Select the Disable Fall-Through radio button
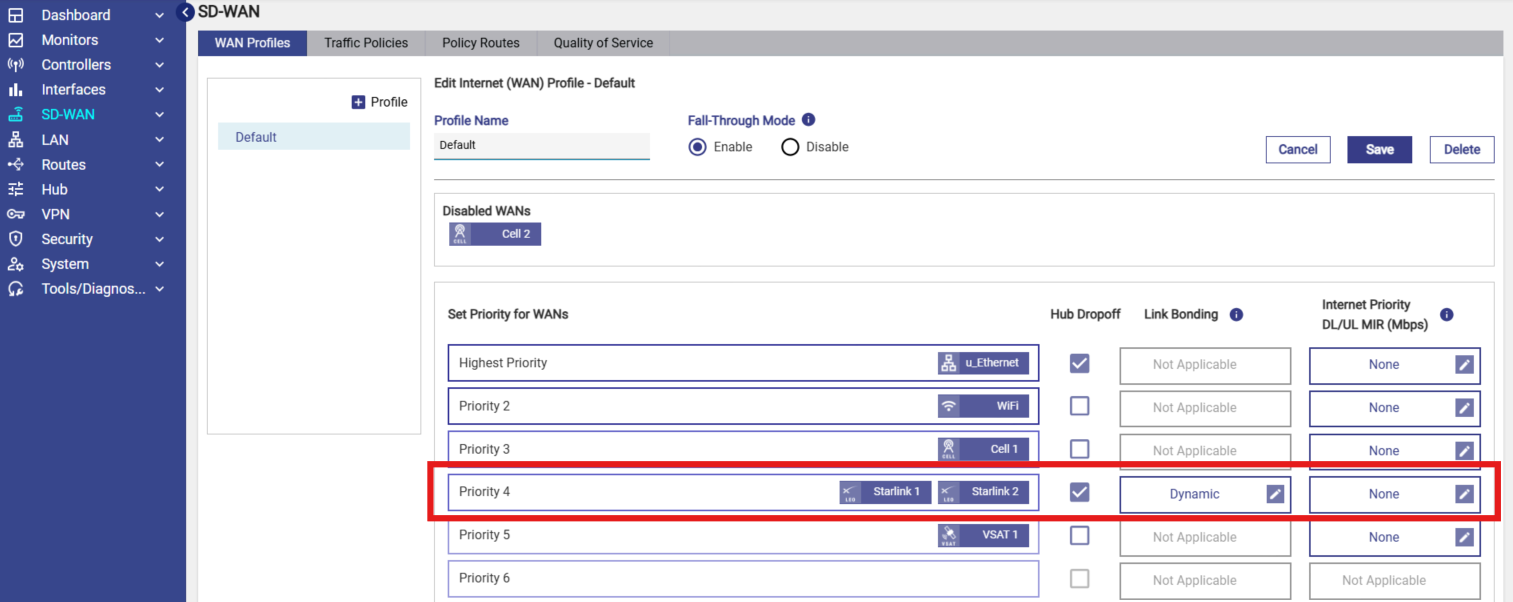The width and height of the screenshot is (1513, 602). tap(790, 147)
